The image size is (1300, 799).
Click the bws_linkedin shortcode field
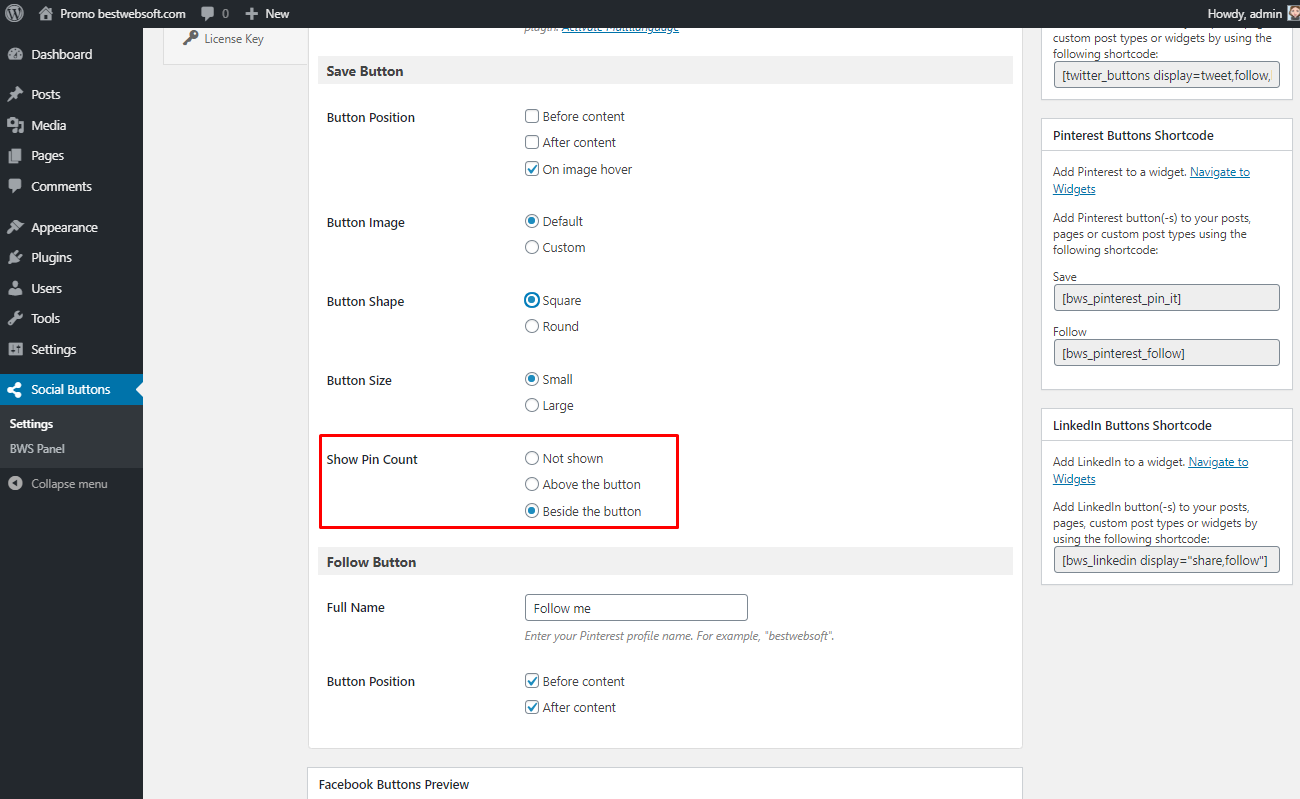pyautogui.click(x=1166, y=560)
